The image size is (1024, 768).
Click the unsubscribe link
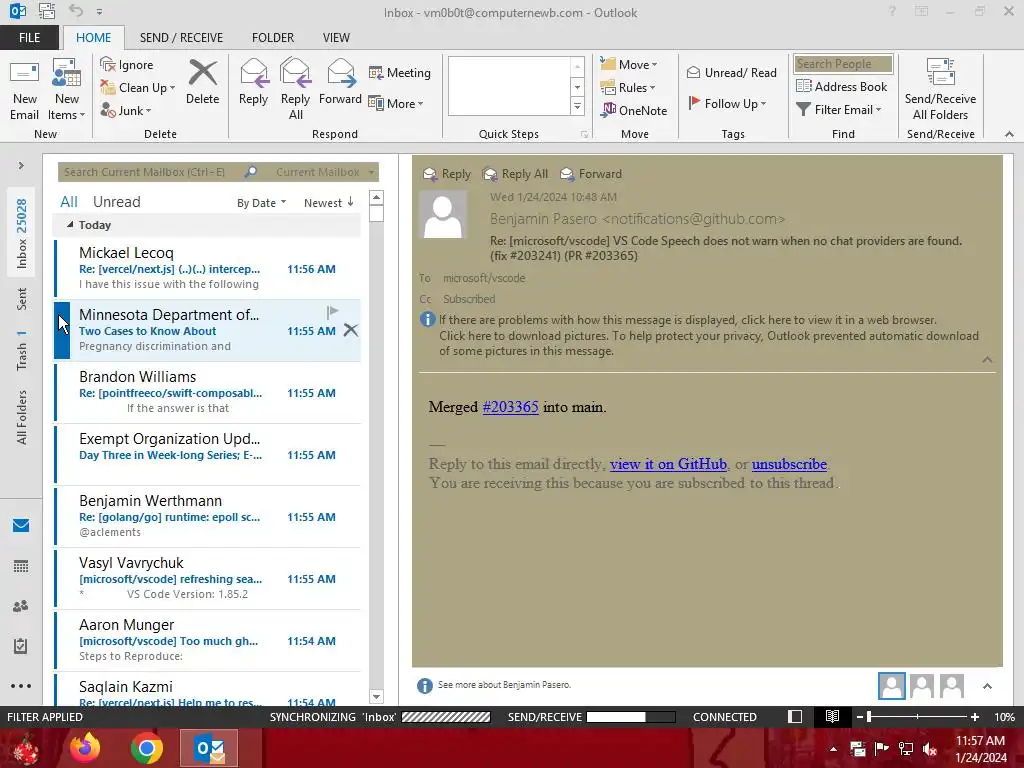pyautogui.click(x=790, y=464)
